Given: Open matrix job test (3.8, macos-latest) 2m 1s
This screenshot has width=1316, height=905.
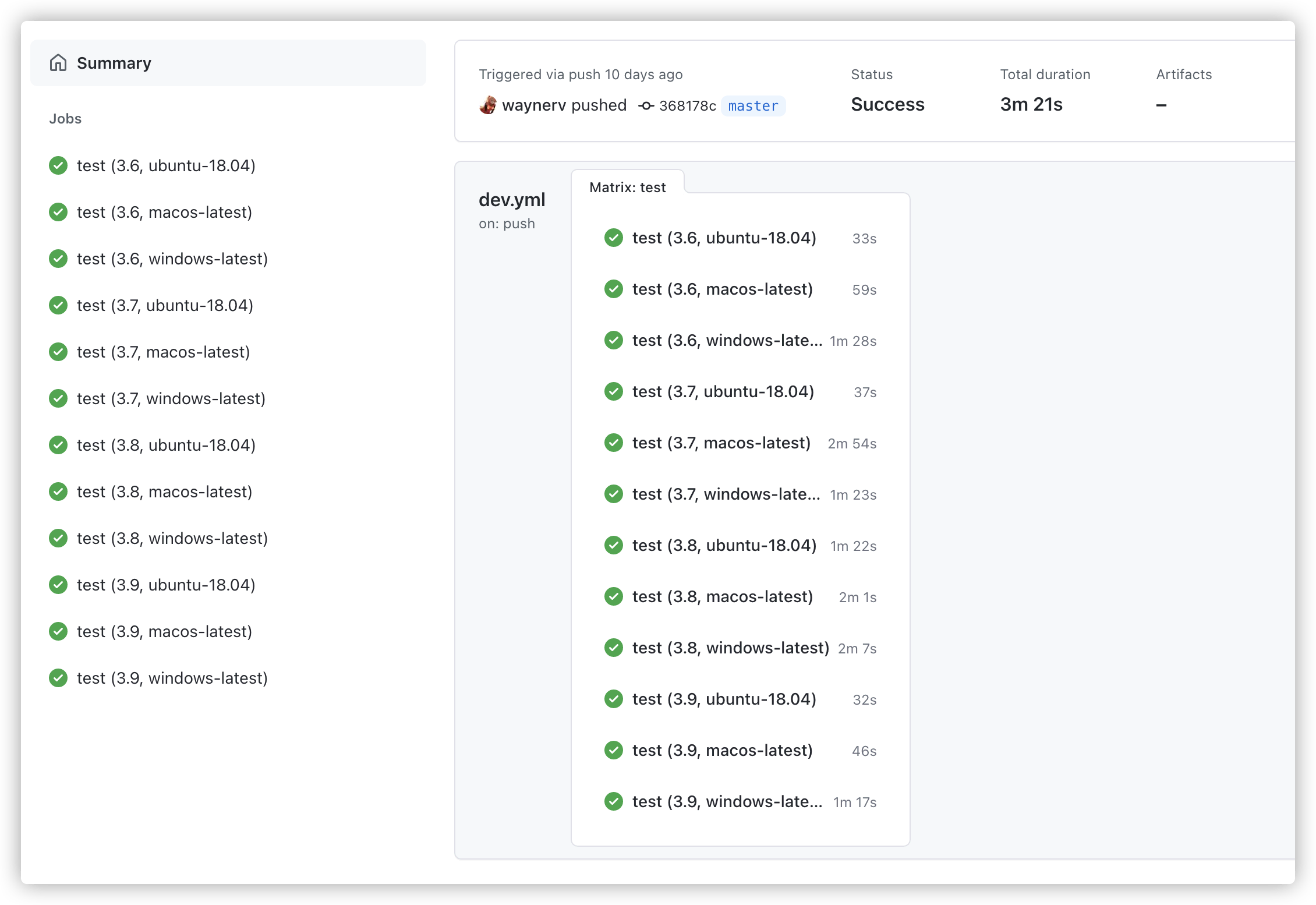Looking at the screenshot, I should click(x=722, y=596).
